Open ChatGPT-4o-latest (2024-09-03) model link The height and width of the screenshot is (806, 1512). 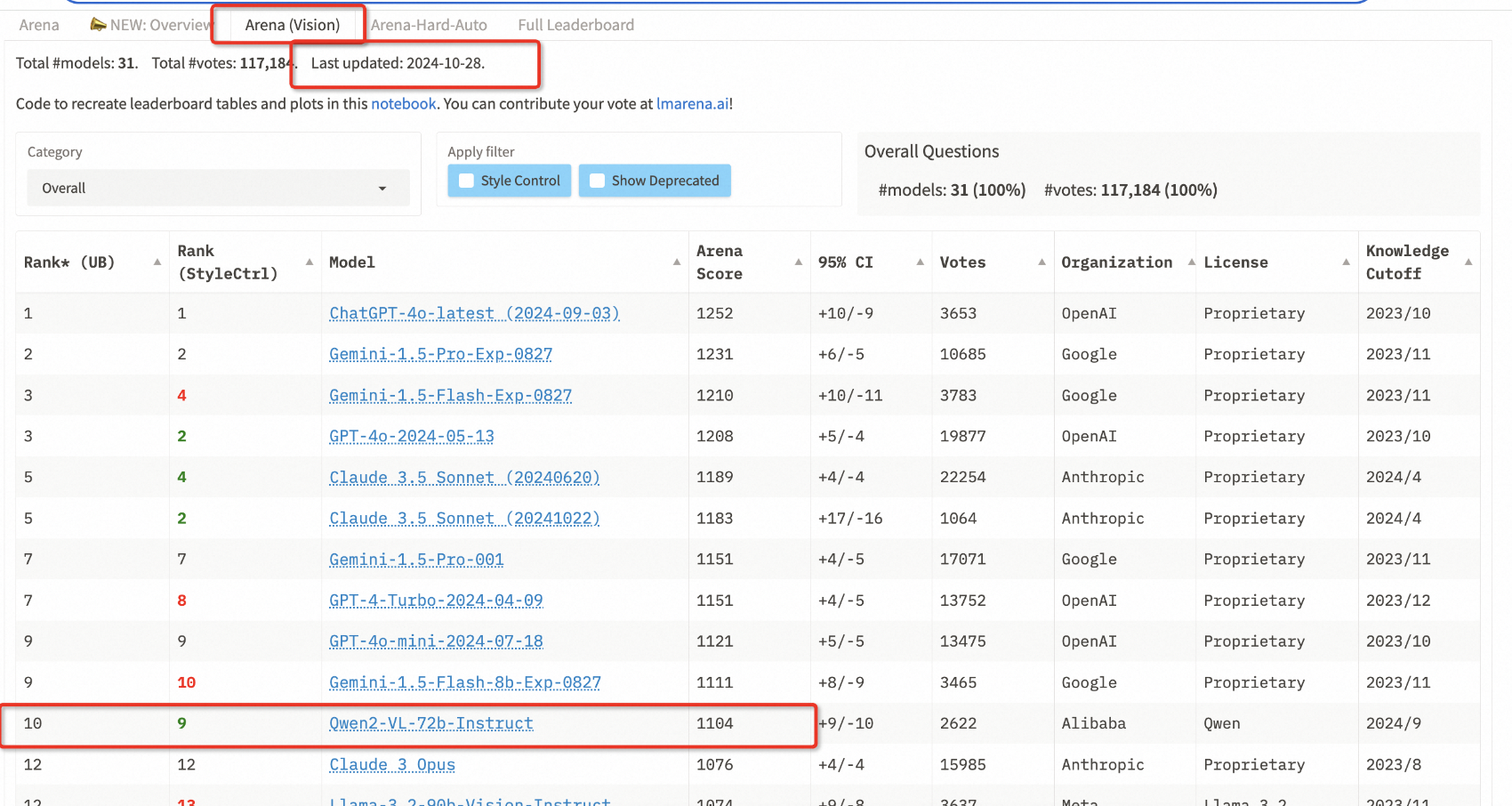474,313
